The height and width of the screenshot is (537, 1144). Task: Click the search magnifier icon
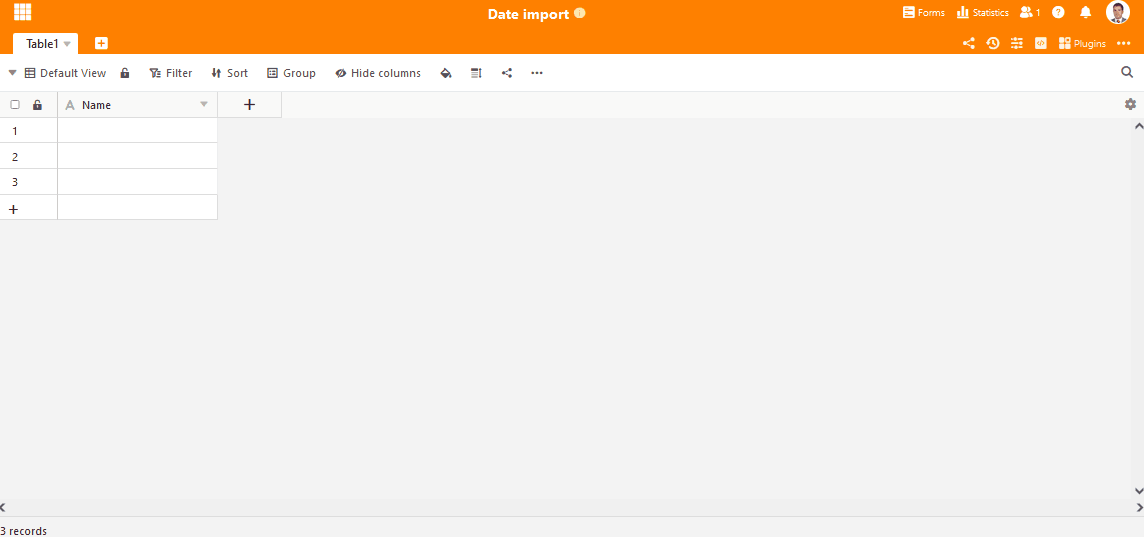pos(1127,72)
